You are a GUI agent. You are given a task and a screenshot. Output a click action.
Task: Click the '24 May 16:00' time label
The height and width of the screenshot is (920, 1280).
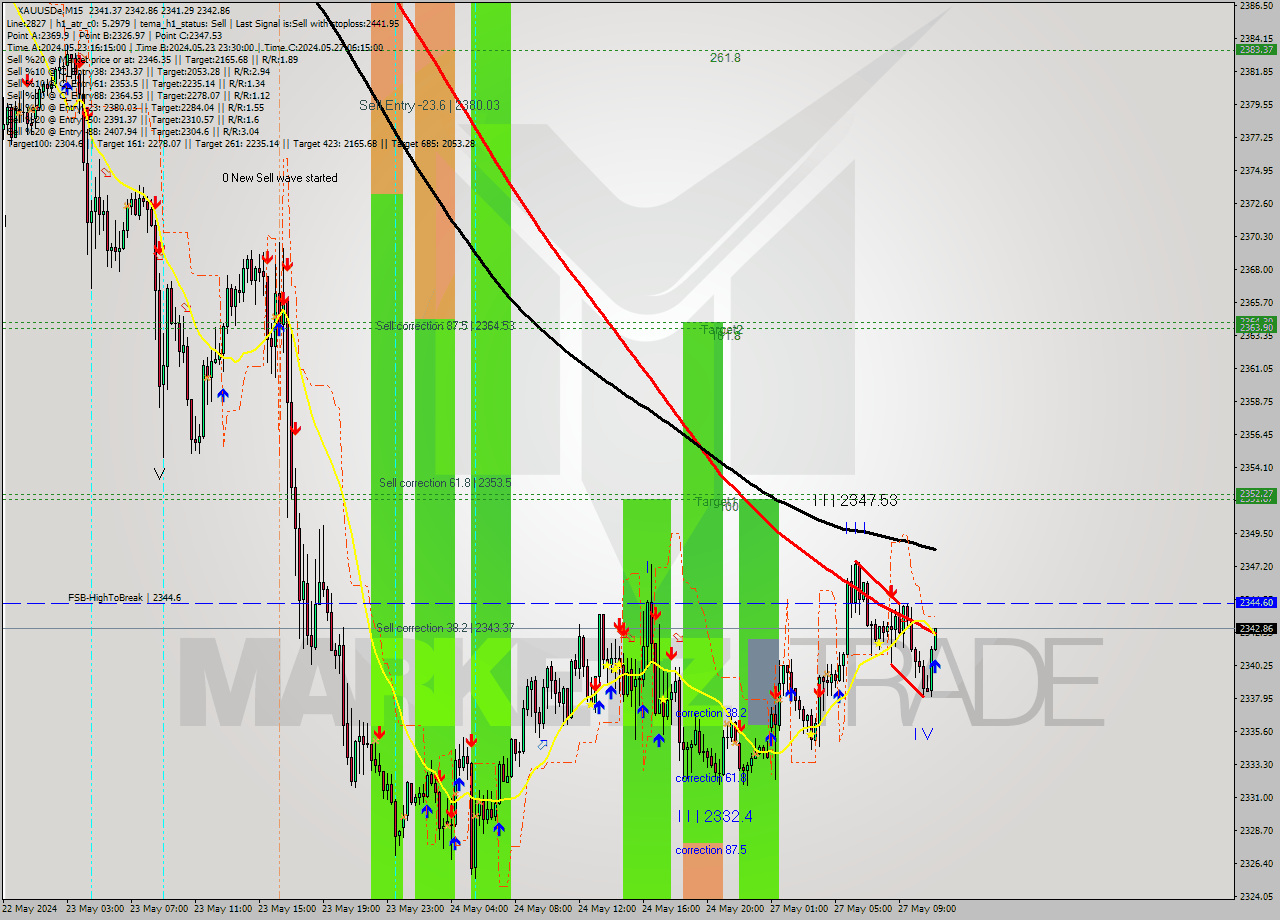click(671, 909)
